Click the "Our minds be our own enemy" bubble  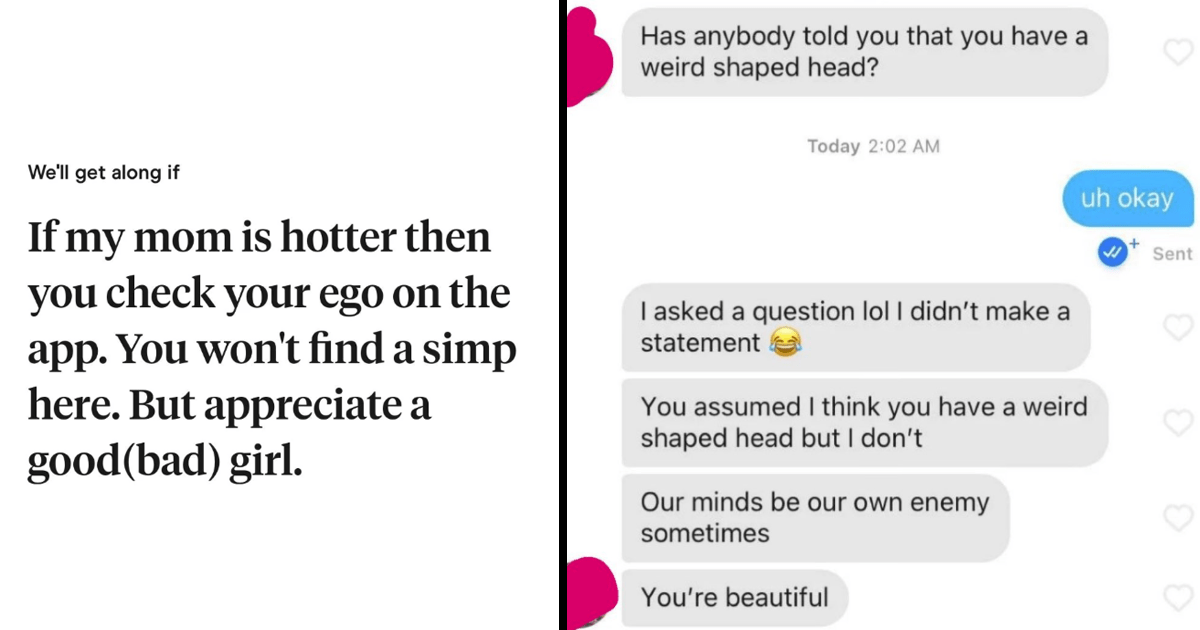coord(814,517)
